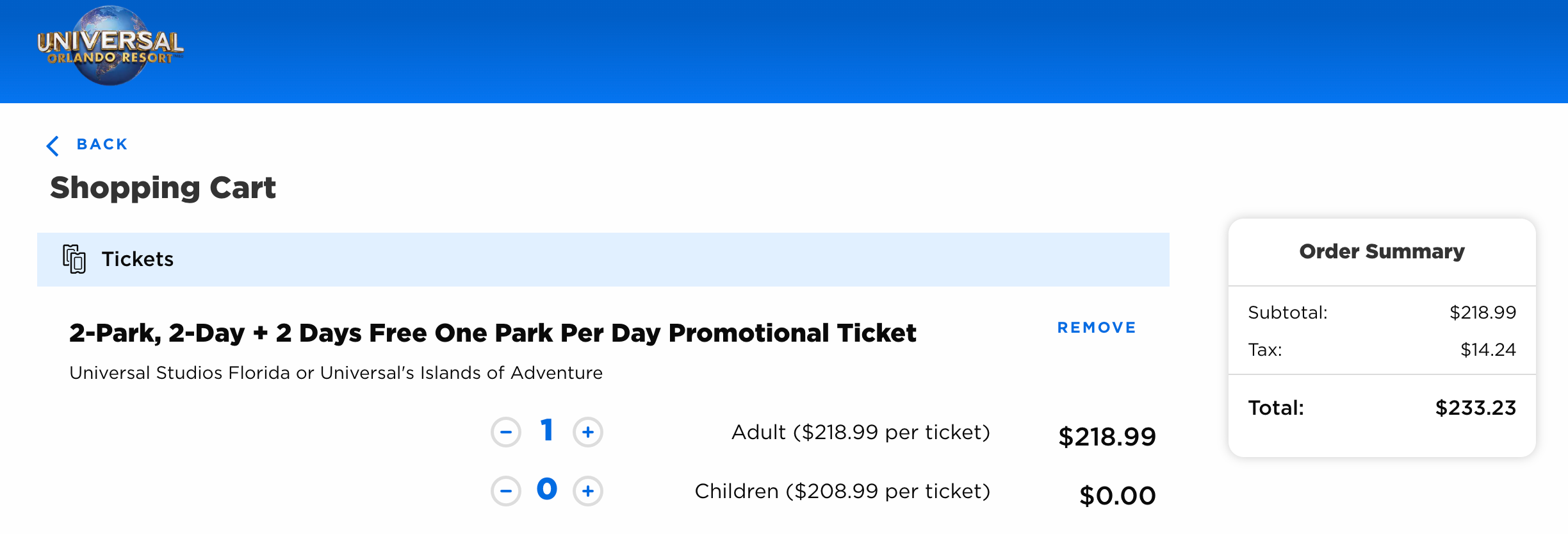Select the Tickets section header label
This screenshot has width=1568, height=534.
(138, 259)
